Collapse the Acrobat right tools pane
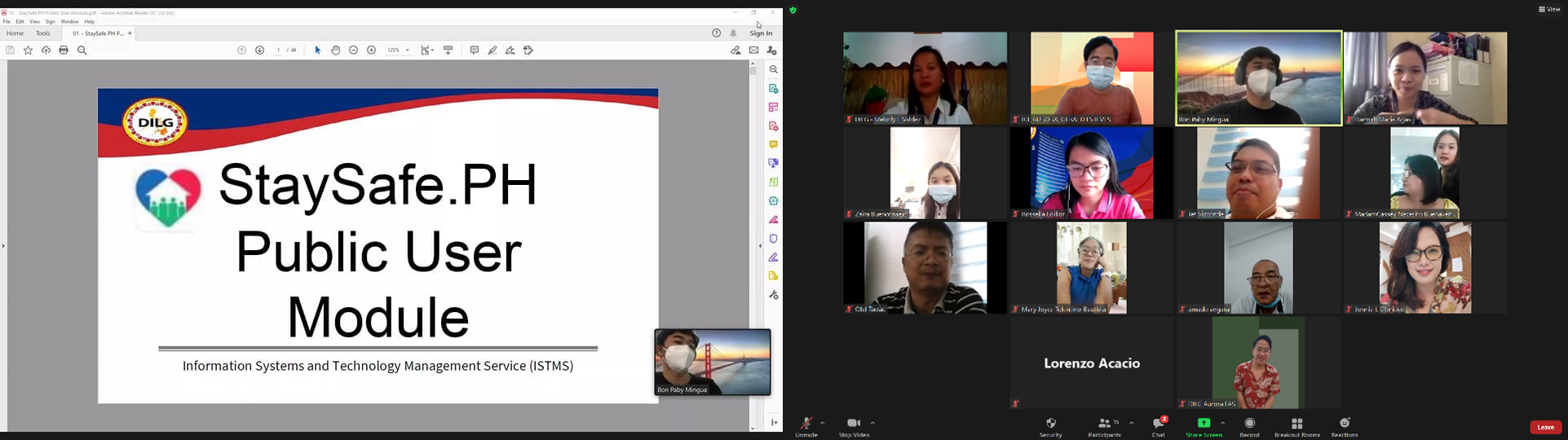1568x440 pixels. coord(760,245)
